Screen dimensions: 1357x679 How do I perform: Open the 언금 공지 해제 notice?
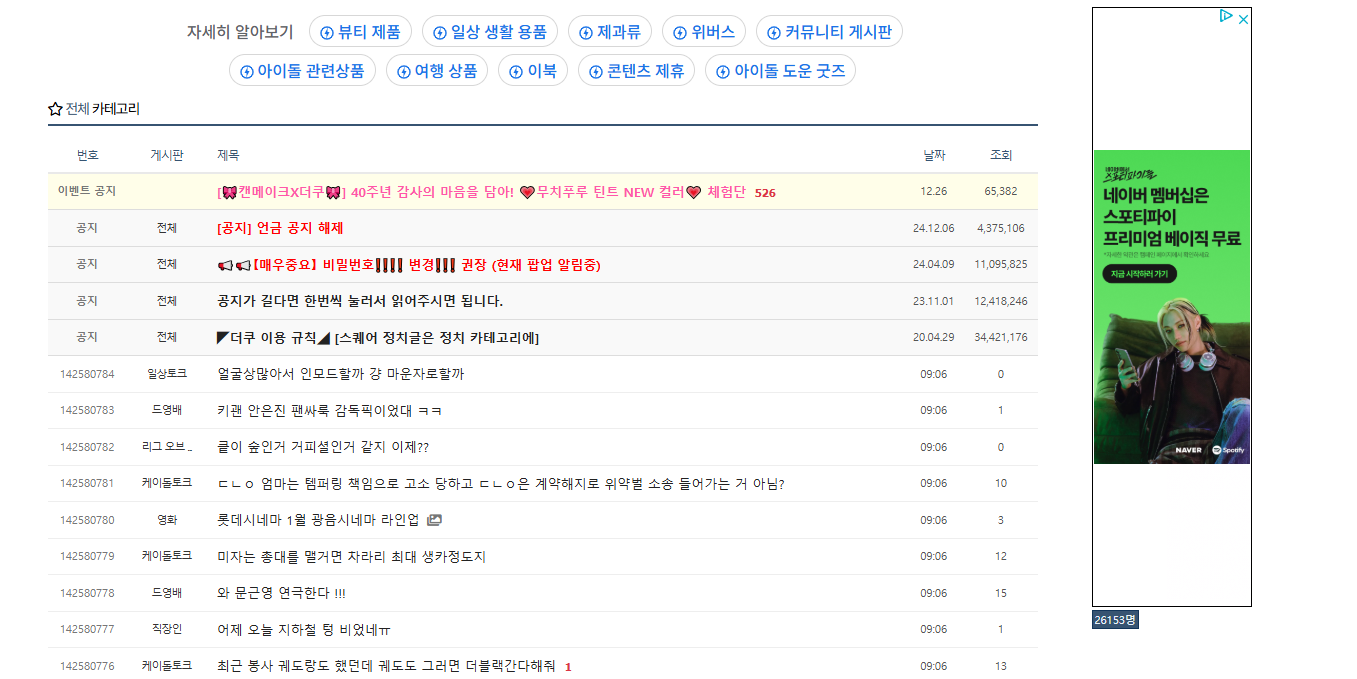pyautogui.click(x=280, y=228)
